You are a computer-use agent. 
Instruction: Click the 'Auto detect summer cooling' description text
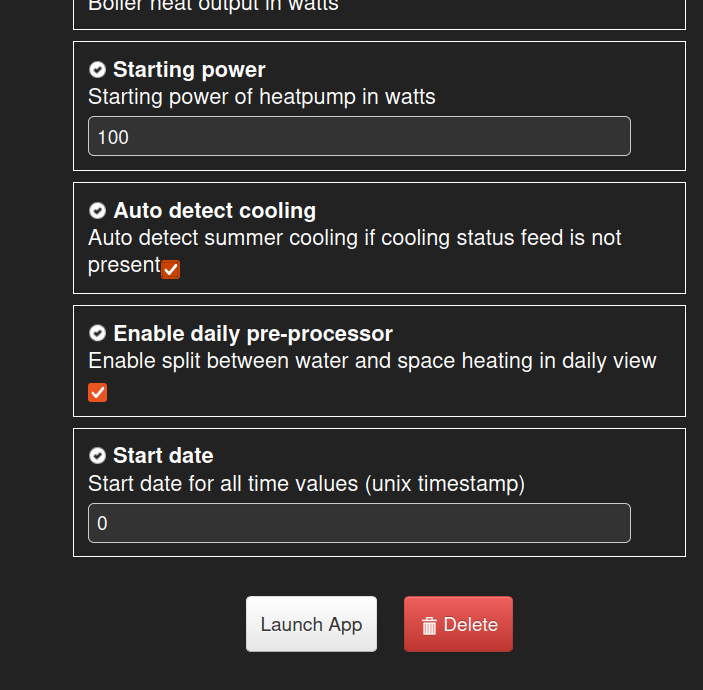[355, 252]
